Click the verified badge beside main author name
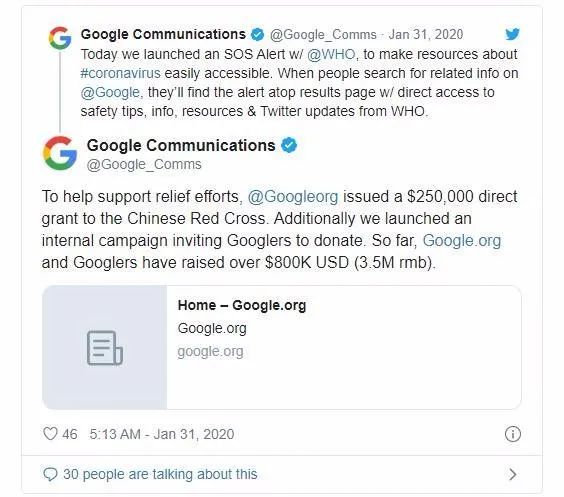The image size is (564, 497). [x=289, y=145]
